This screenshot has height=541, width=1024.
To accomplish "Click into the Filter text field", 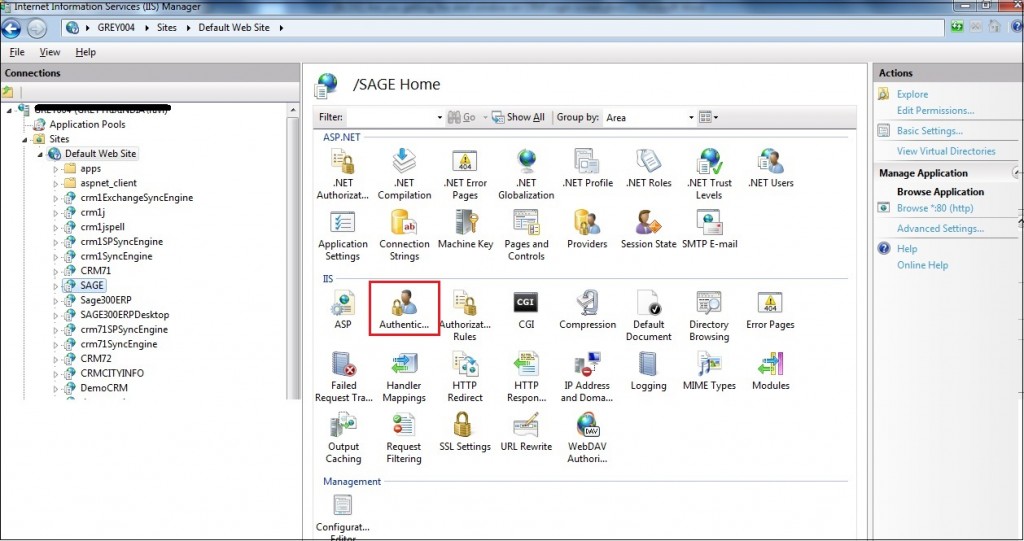I will coord(391,118).
